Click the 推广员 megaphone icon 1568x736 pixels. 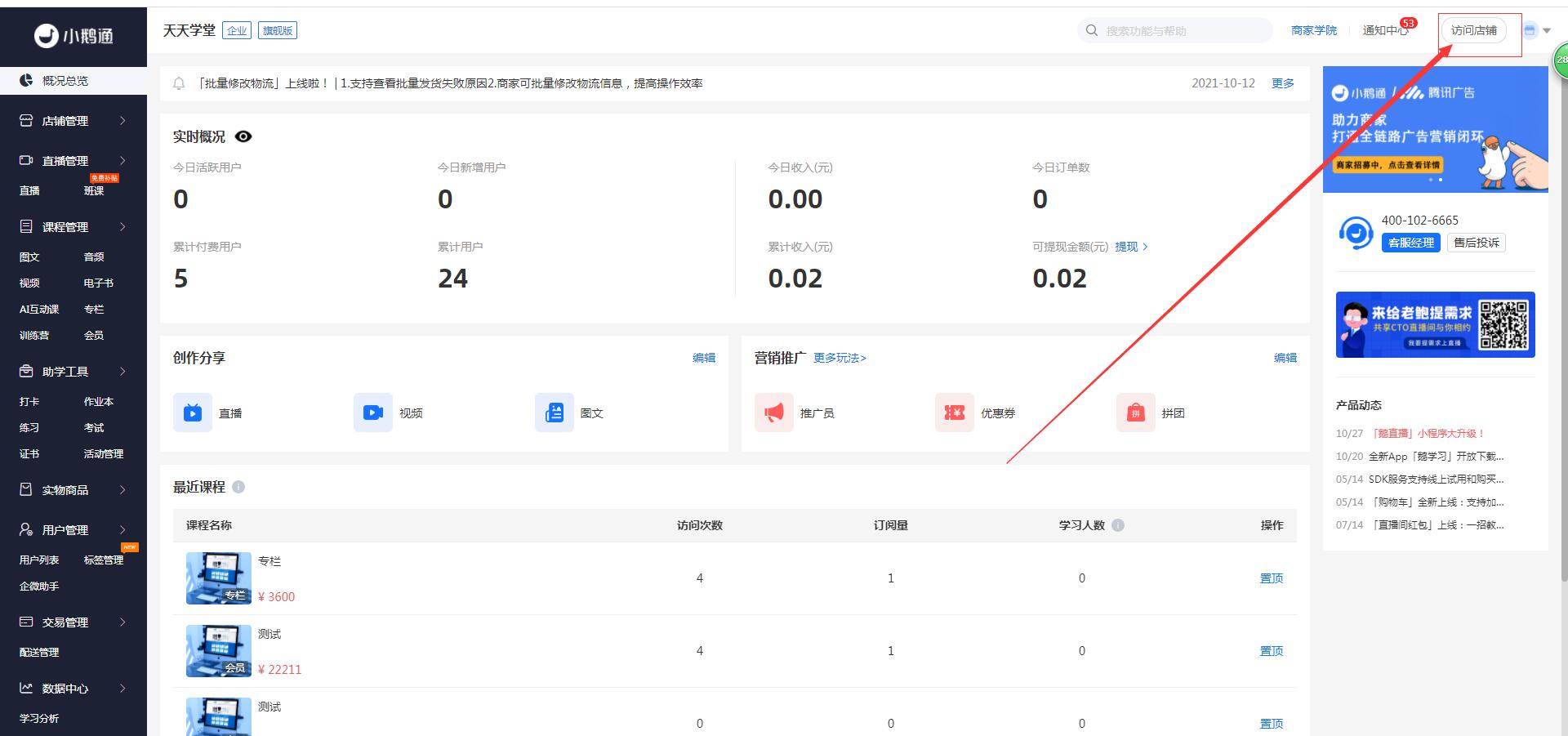774,413
